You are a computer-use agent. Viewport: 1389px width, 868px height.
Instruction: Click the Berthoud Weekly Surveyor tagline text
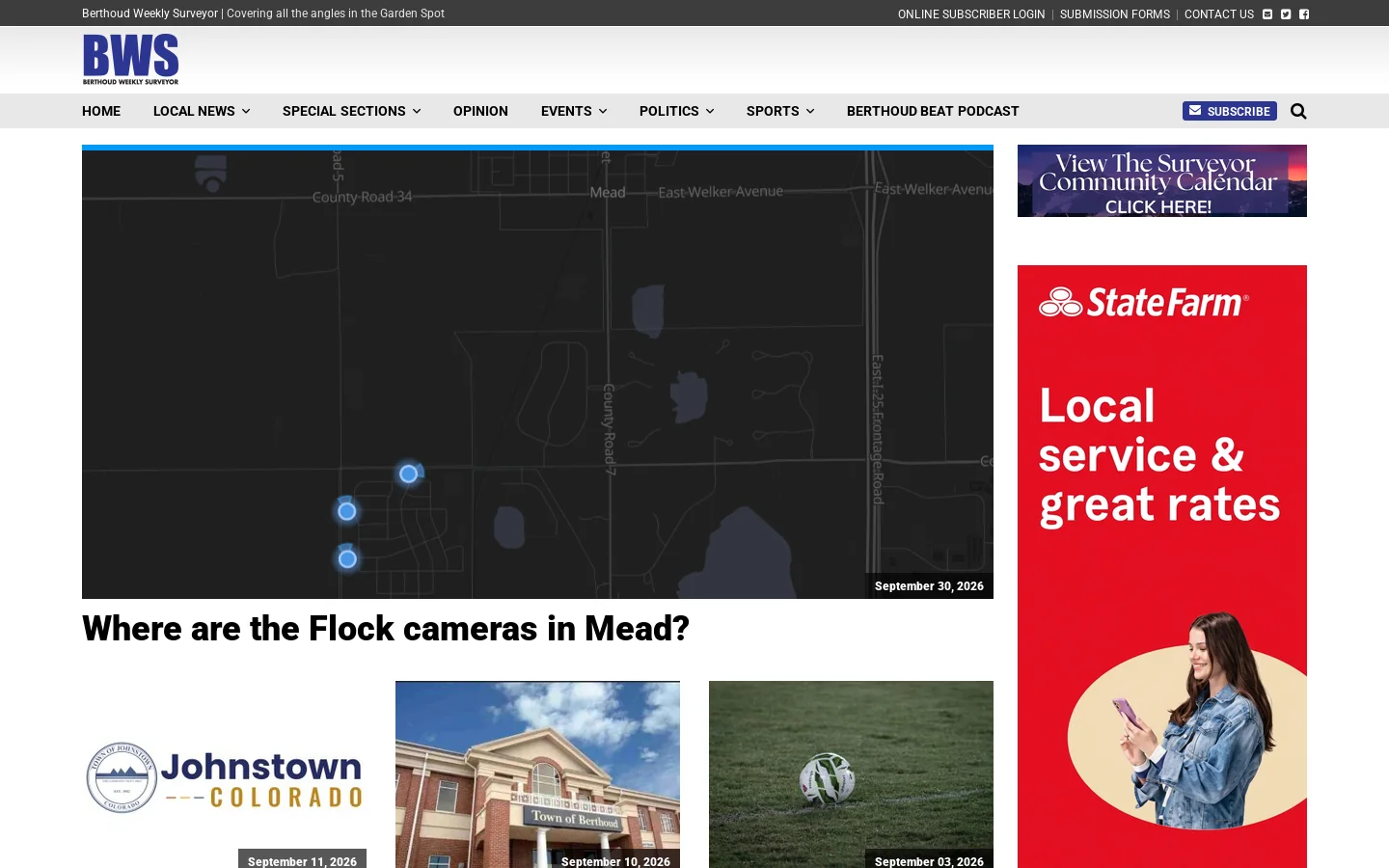(263, 14)
